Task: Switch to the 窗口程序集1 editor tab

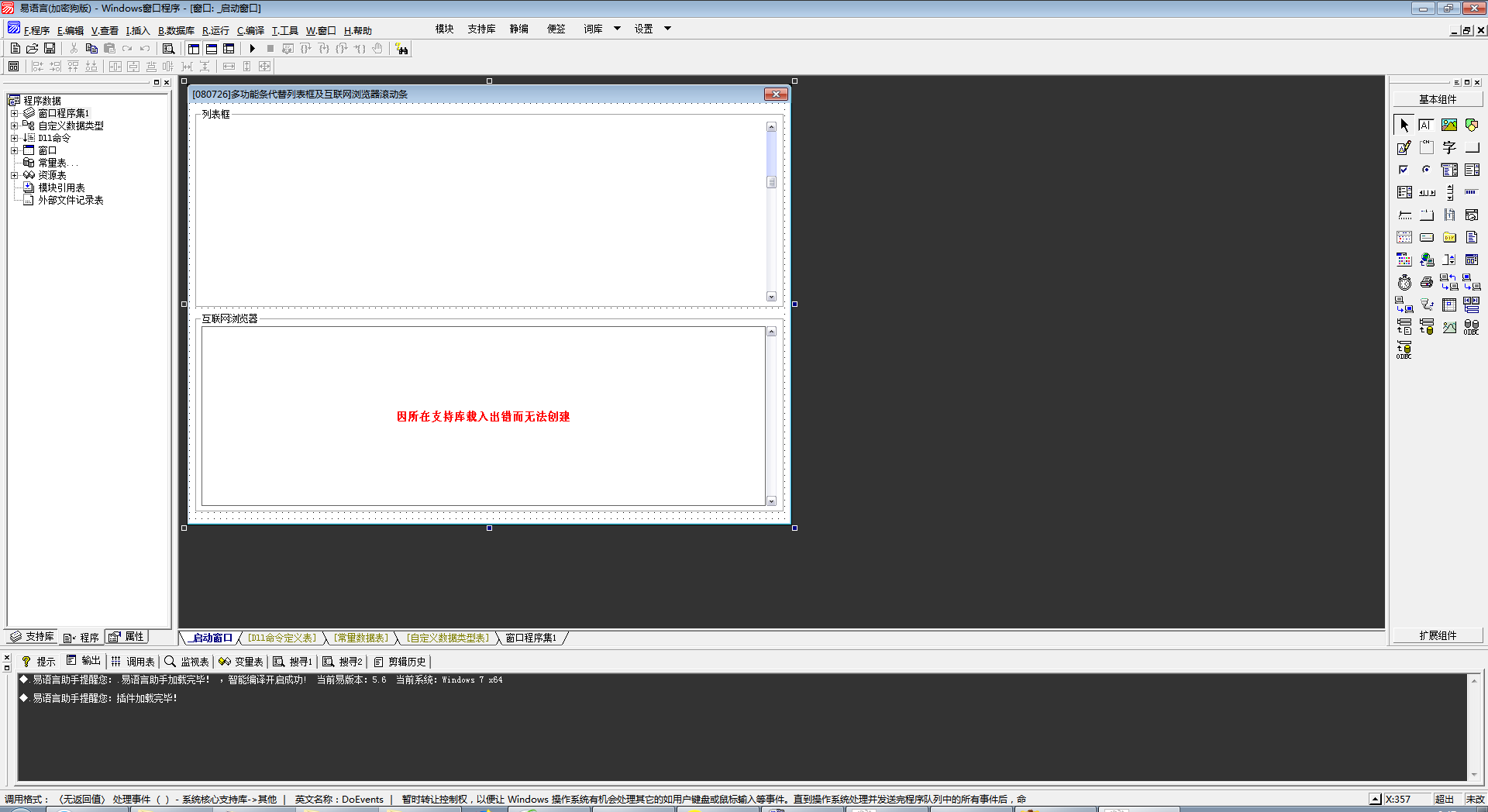Action: [531, 638]
